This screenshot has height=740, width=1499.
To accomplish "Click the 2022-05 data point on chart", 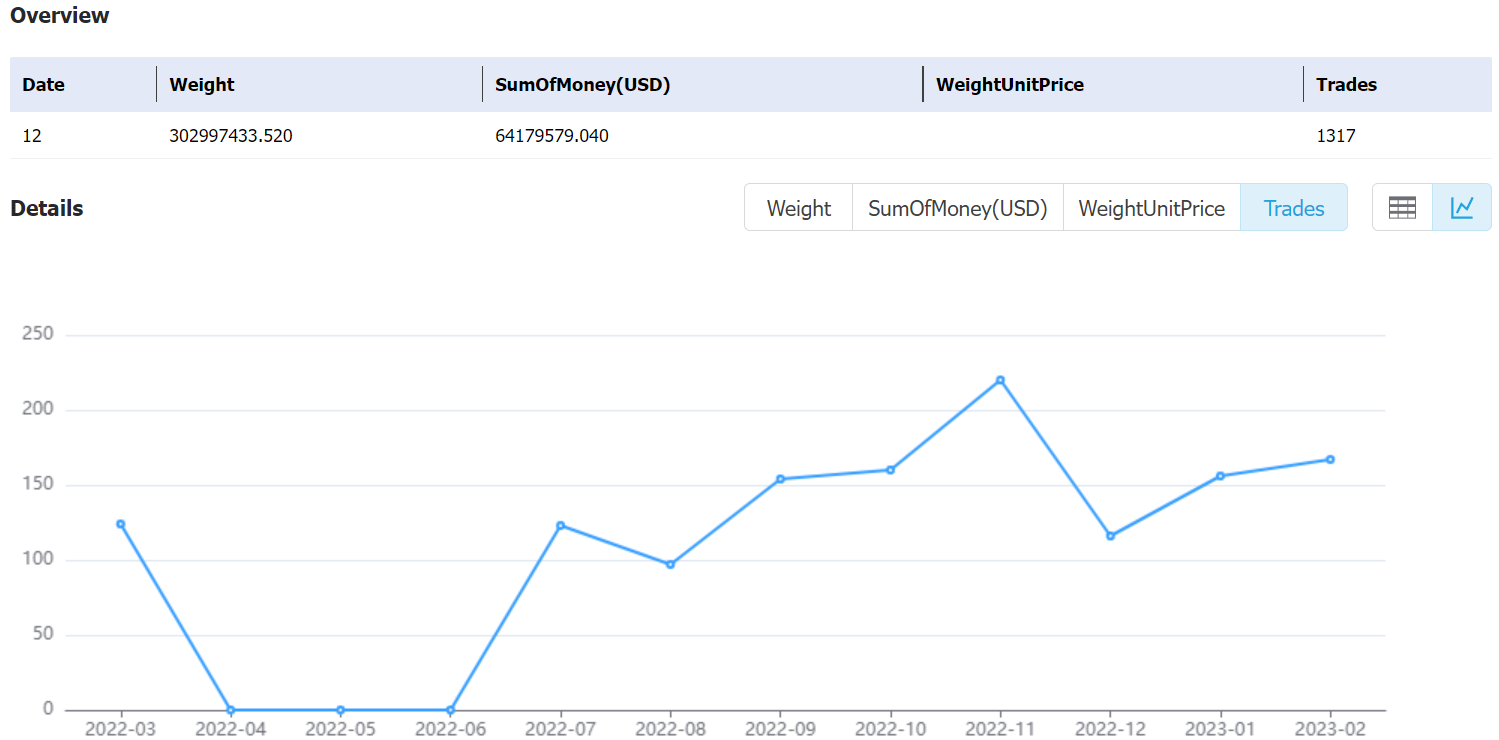I will click(x=341, y=710).
